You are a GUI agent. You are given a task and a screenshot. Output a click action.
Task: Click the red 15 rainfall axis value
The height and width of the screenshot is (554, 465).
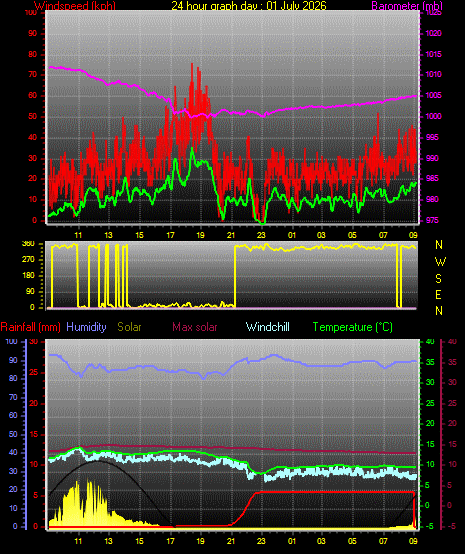34,435
